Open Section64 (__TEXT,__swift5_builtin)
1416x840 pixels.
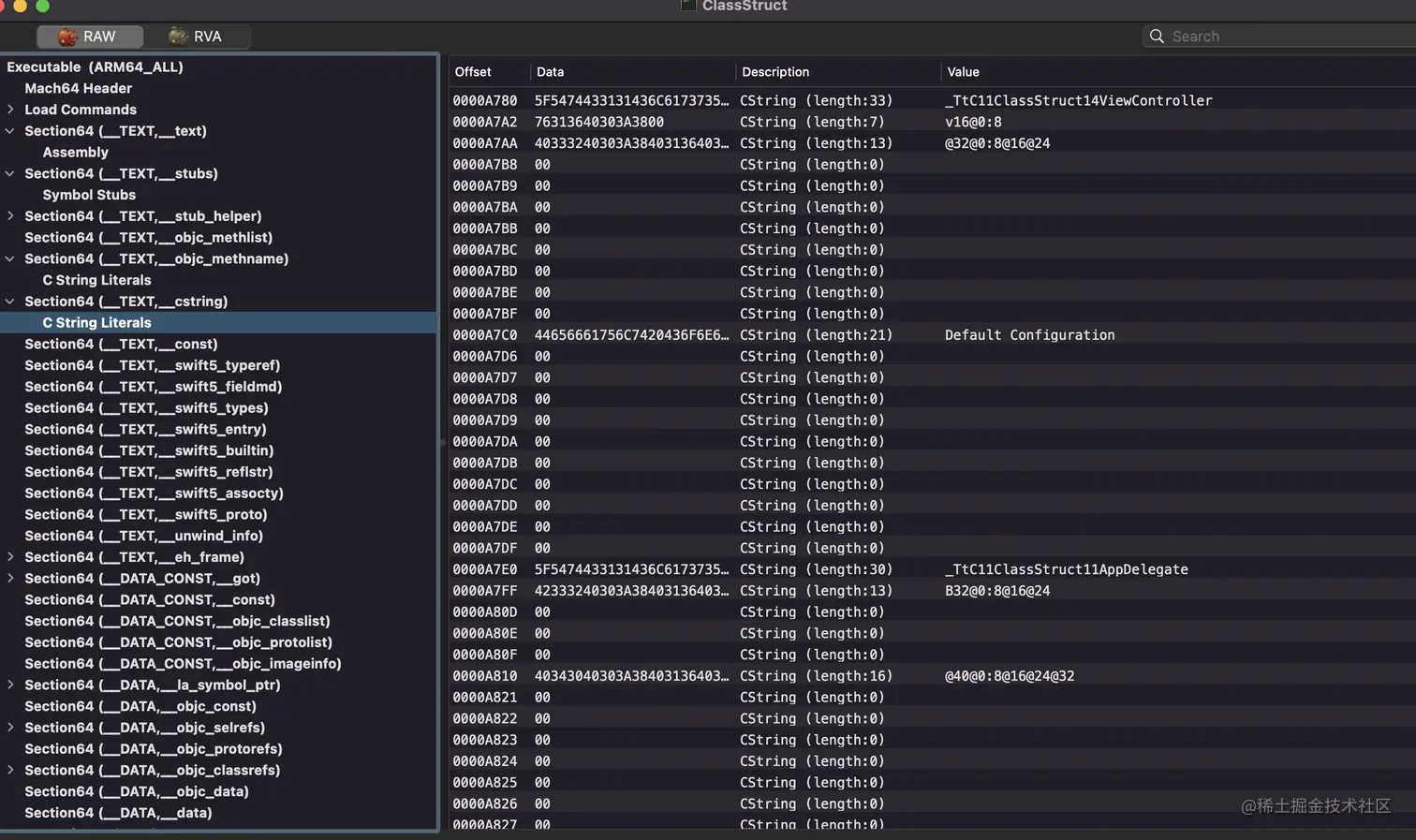(x=149, y=450)
